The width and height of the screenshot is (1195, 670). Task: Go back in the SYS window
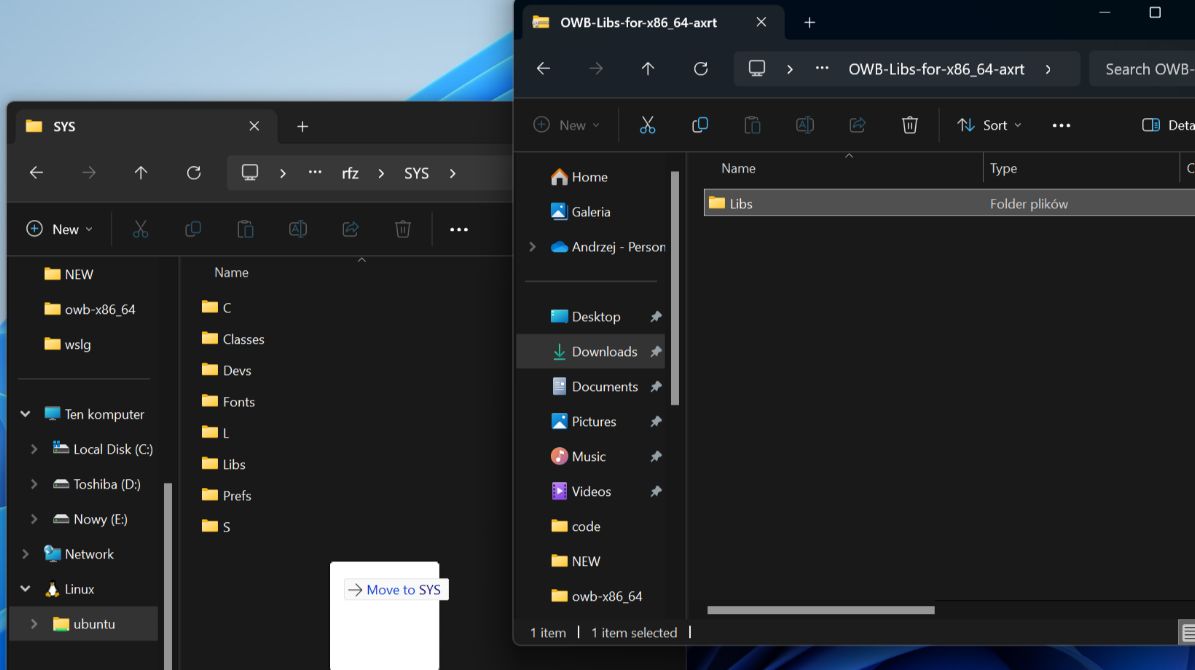coord(36,173)
